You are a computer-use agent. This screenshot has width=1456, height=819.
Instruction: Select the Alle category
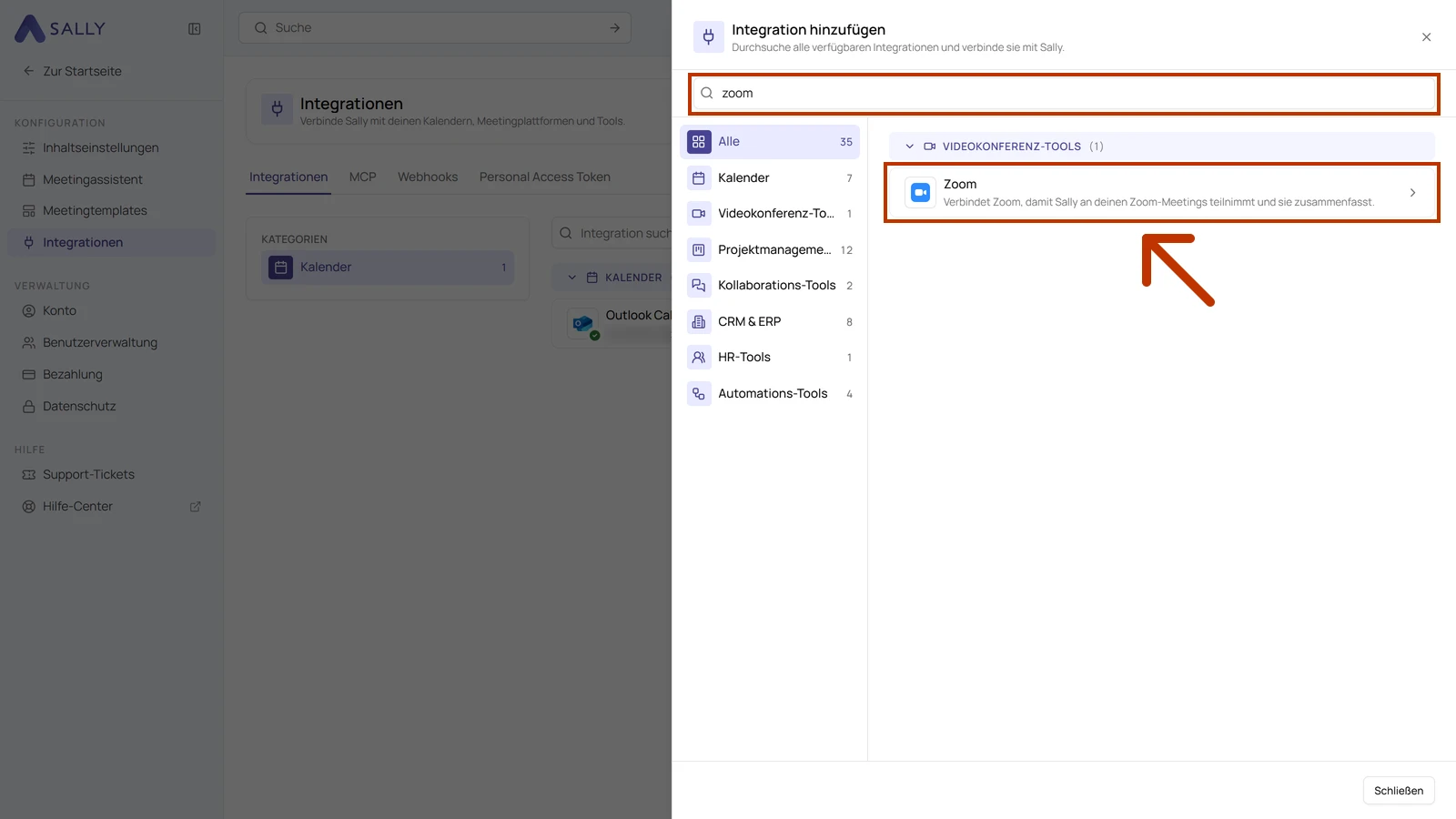coord(770,142)
